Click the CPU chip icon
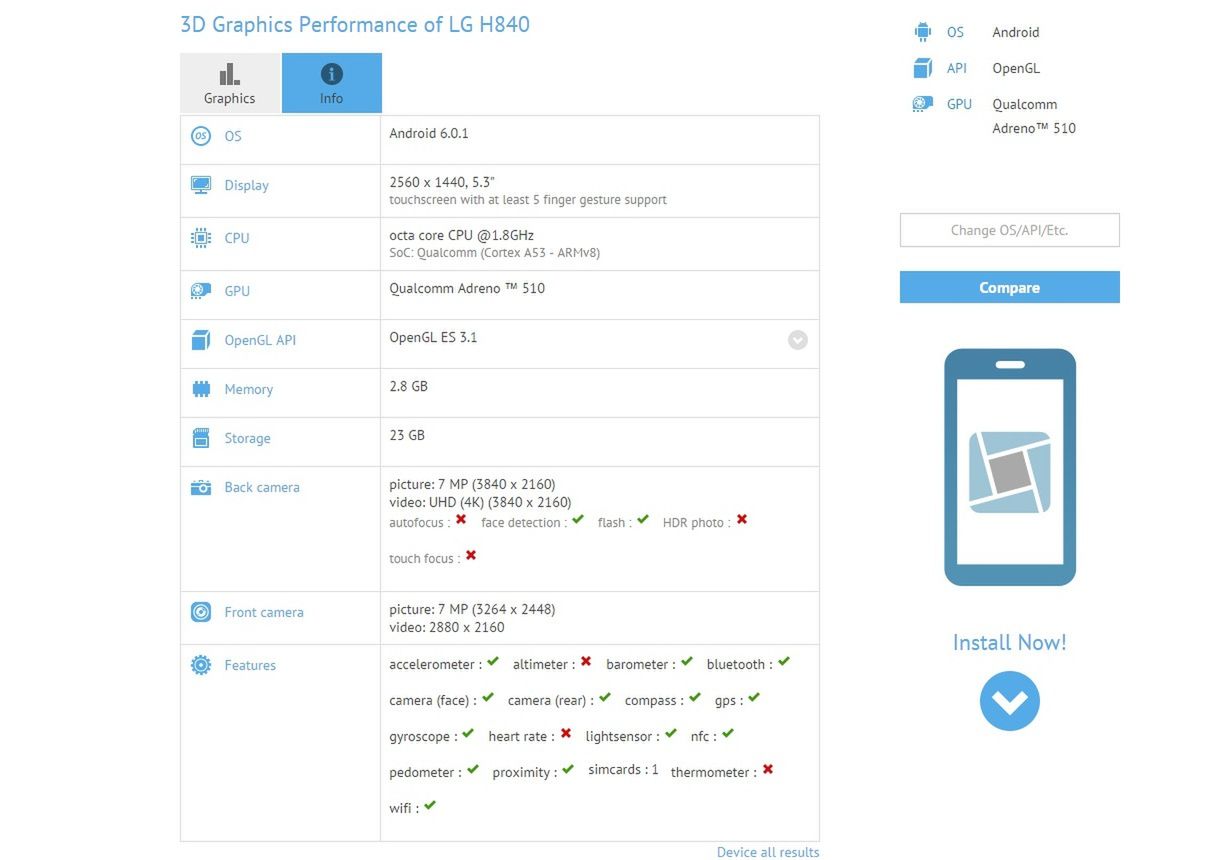1210x860 pixels. pyautogui.click(x=201, y=238)
